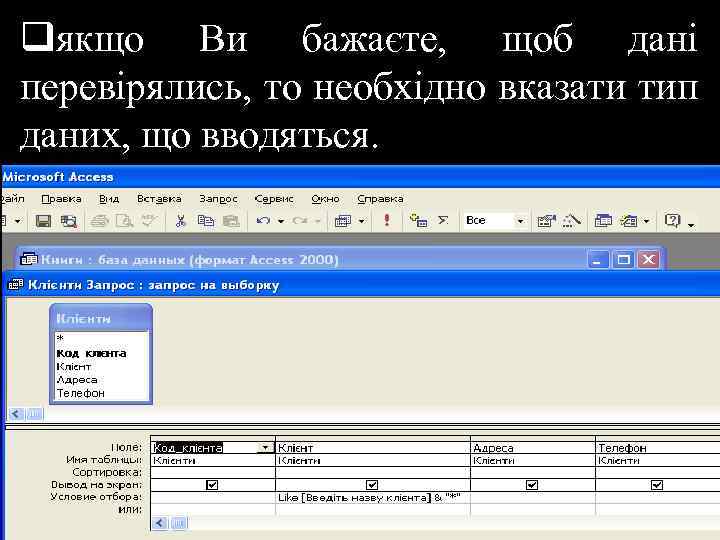The width and height of the screenshot is (720, 540).
Task: Open Print Preview icon
Action: (x=124, y=221)
